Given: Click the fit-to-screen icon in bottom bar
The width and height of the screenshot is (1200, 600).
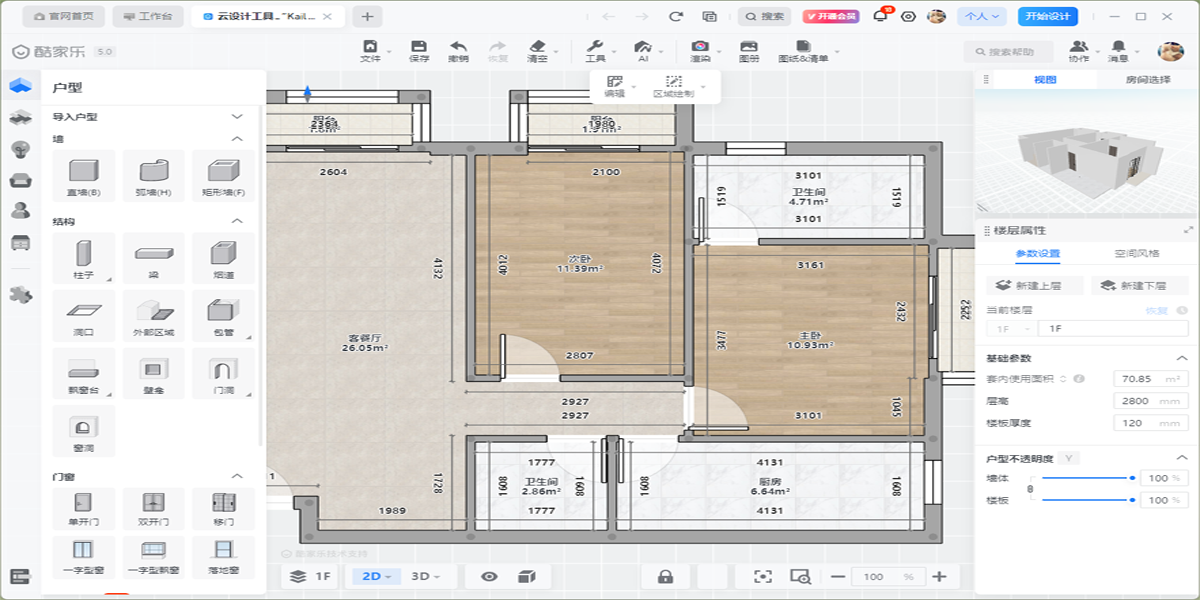Looking at the screenshot, I should pyautogui.click(x=763, y=577).
